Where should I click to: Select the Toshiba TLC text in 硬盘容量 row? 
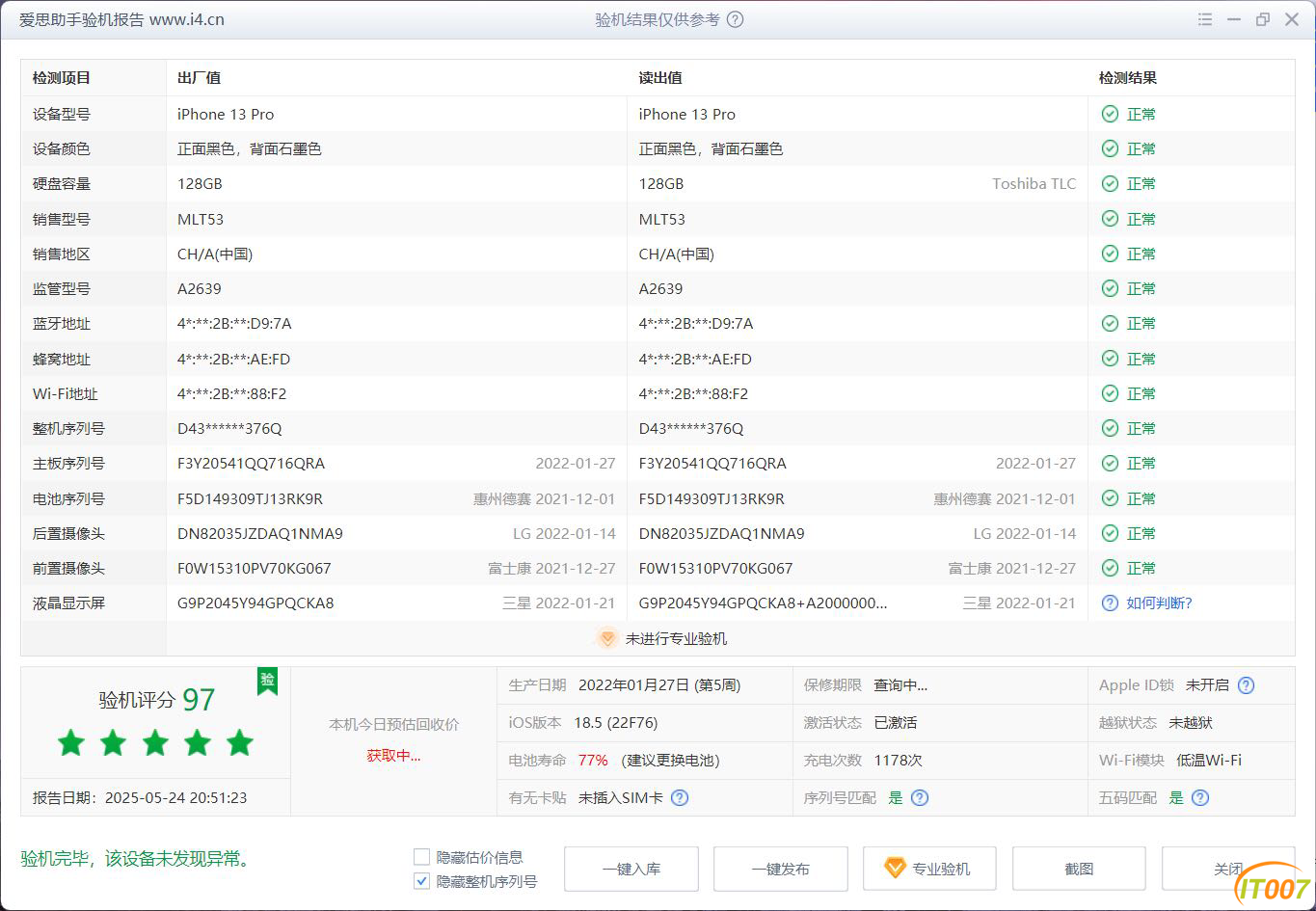click(1034, 183)
